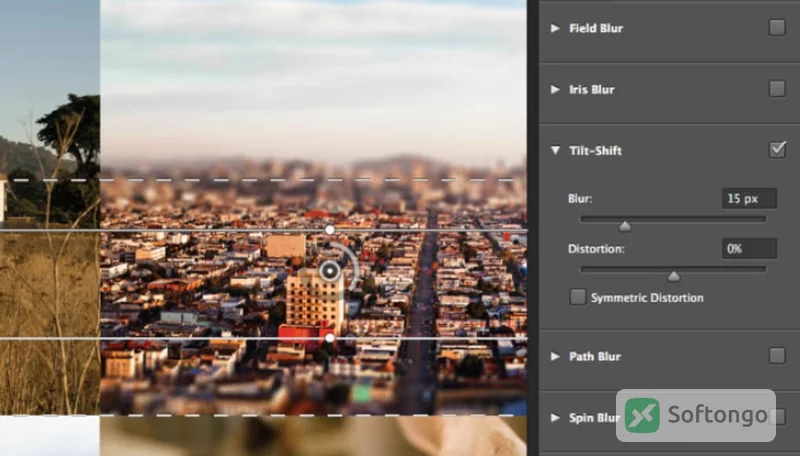Click the Distortion value field showing 0%
Screen dimensions: 800x456
point(749,248)
